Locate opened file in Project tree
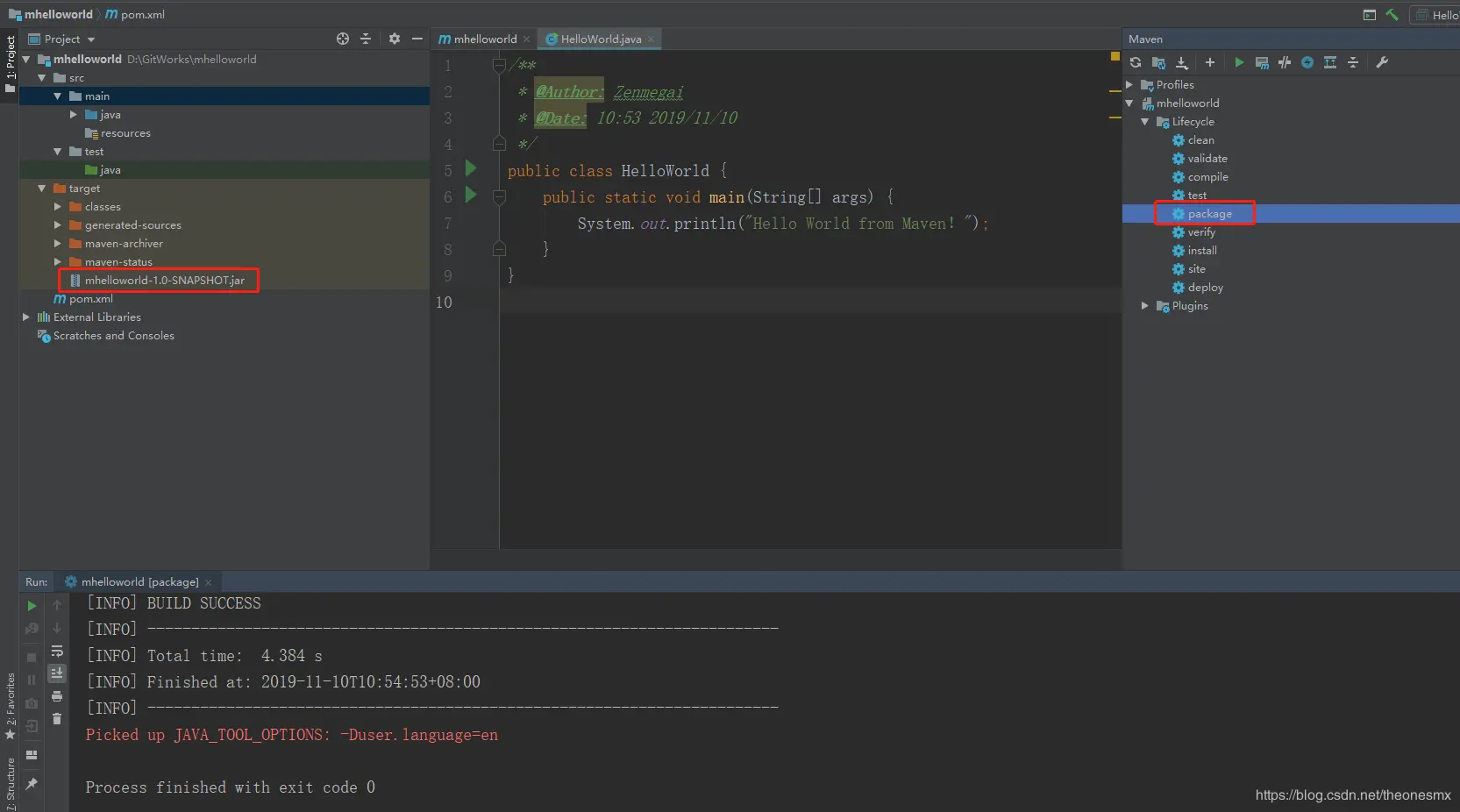Image resolution: width=1460 pixels, height=812 pixels. 343,39
